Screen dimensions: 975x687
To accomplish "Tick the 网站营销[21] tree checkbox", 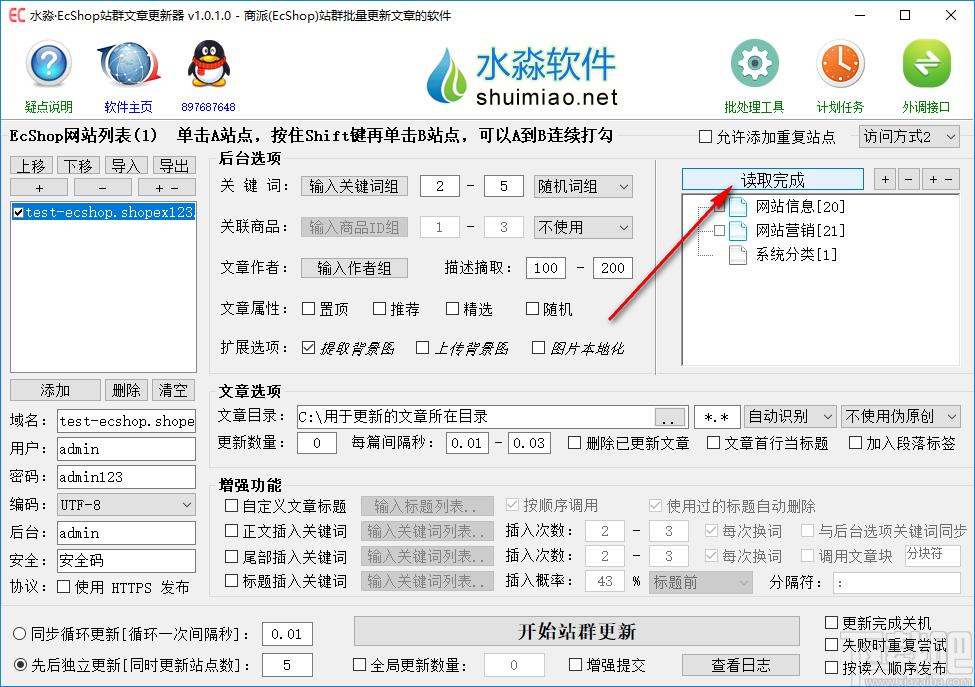I will point(719,231).
